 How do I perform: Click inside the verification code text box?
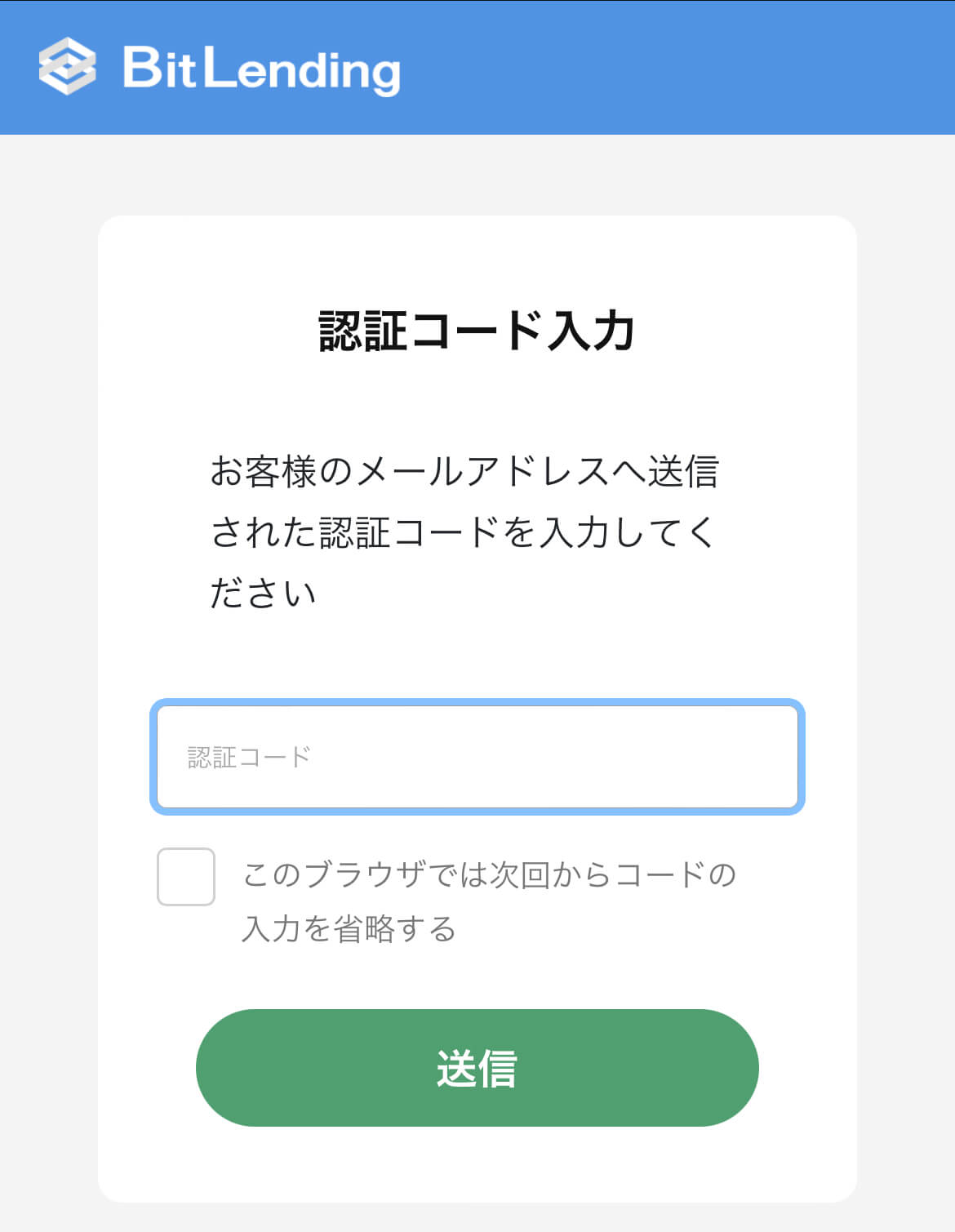pyautogui.click(x=477, y=755)
